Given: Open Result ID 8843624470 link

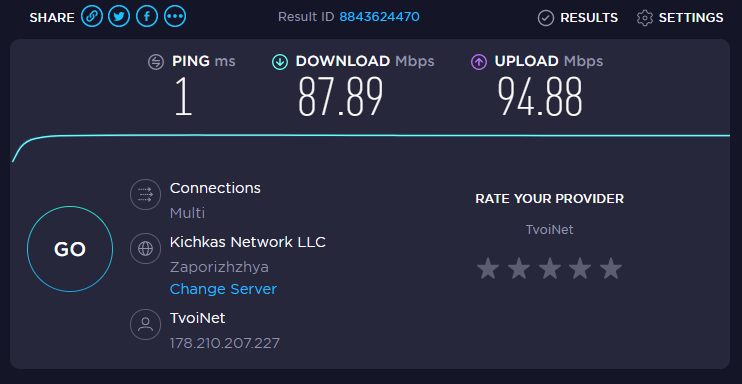Looking at the screenshot, I should (380, 17).
